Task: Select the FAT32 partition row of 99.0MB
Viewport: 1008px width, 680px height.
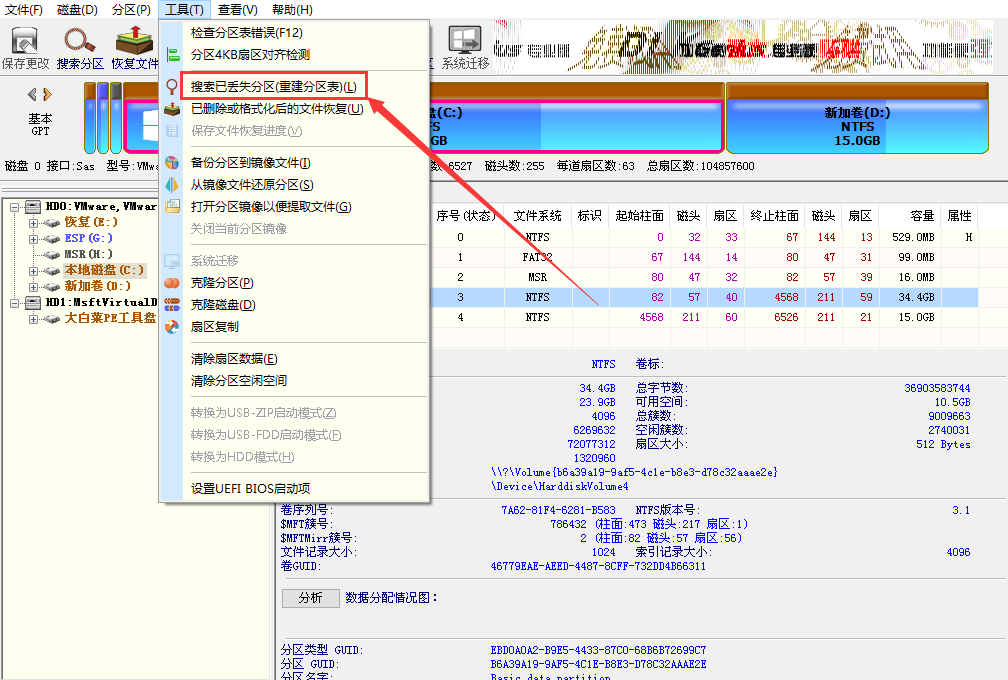Action: coord(704,257)
